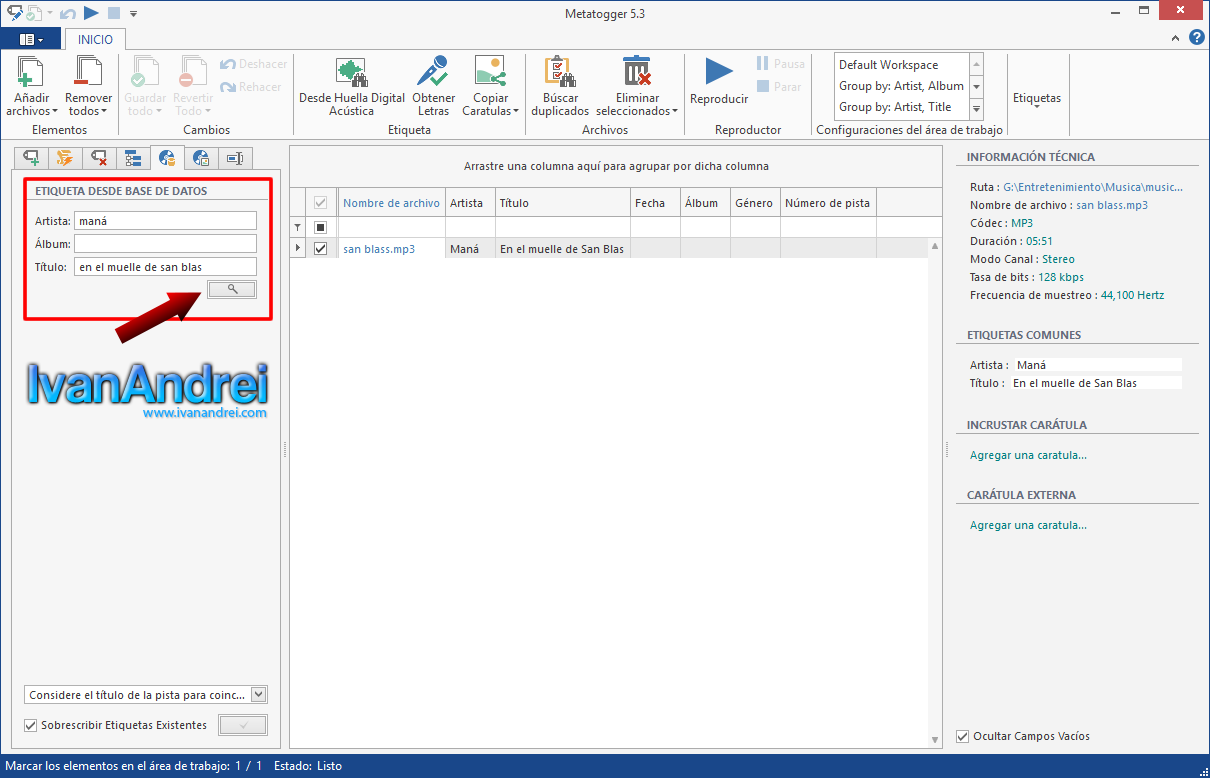The height and width of the screenshot is (778, 1210).
Task: Toggle the filter row checkbox
Action: [x=321, y=228]
